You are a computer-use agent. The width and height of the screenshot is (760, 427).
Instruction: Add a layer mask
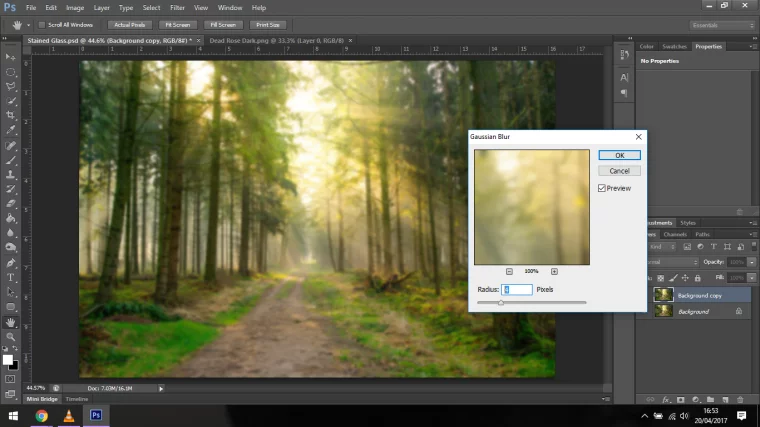(x=681, y=400)
